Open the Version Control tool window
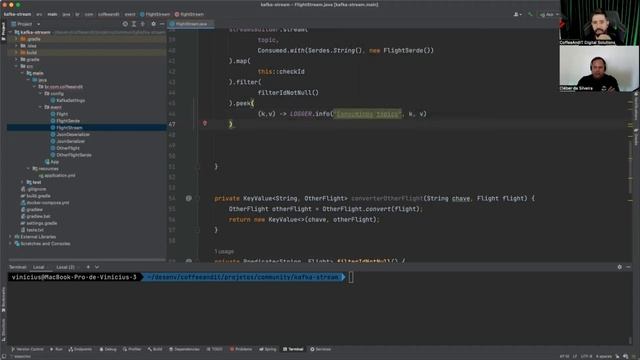Viewport: 640px width, 360px height. tap(27, 349)
